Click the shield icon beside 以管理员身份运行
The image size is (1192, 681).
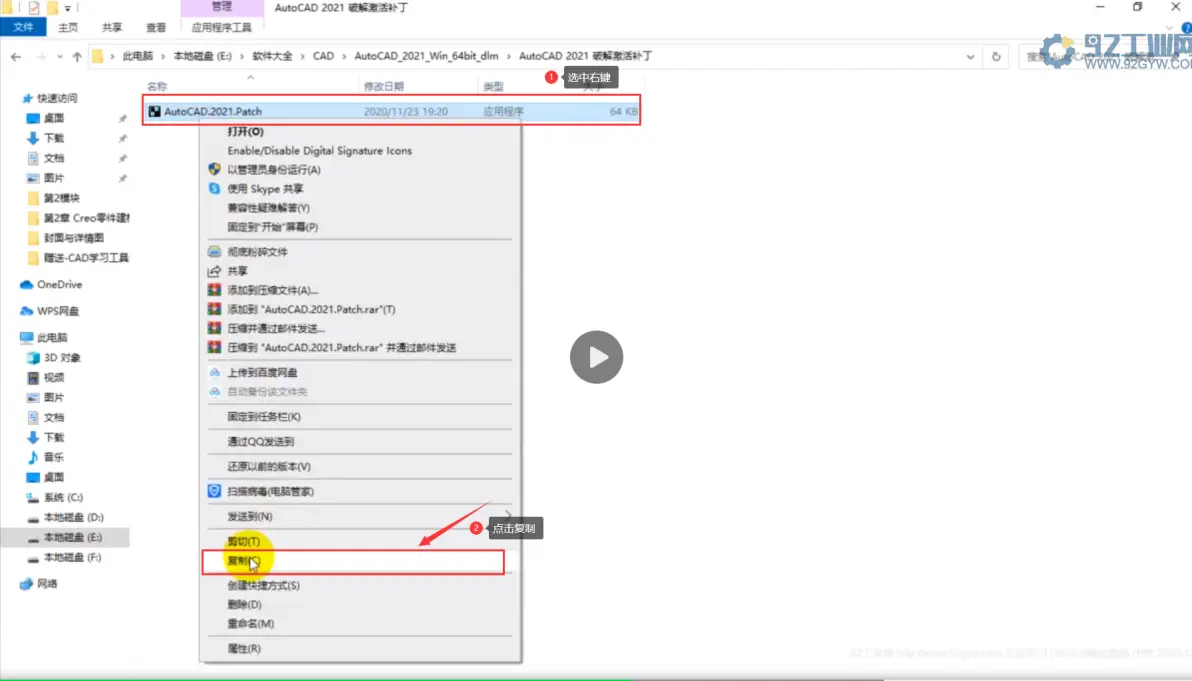pos(214,169)
